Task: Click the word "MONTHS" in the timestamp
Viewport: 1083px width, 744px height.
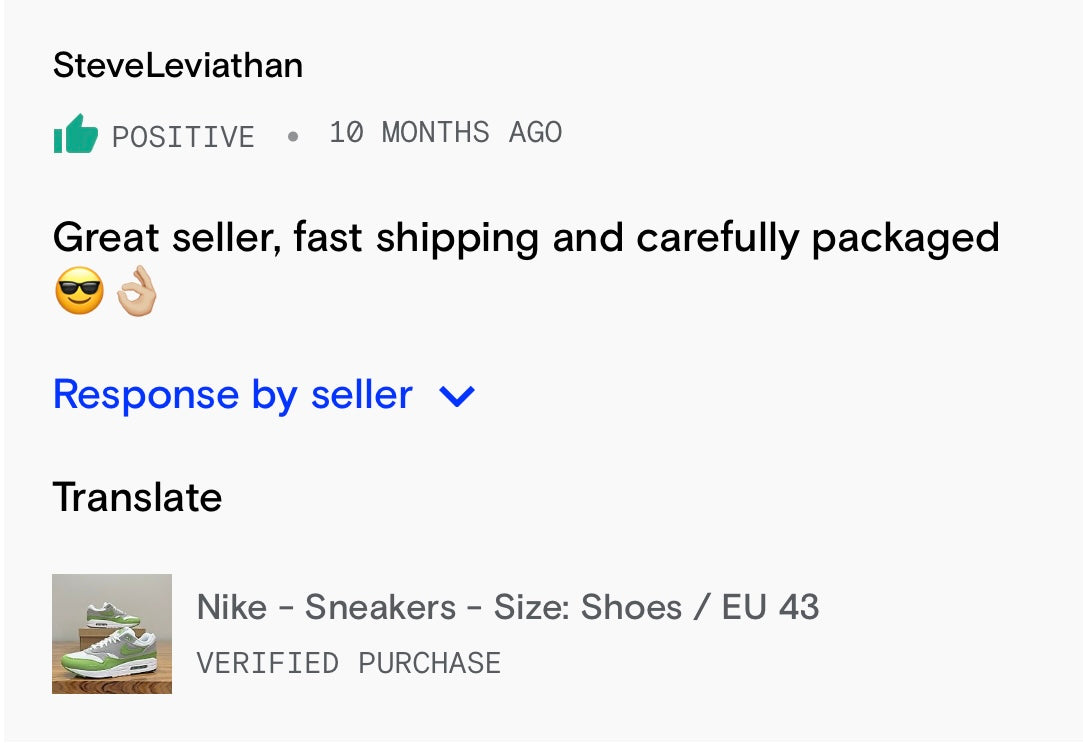Action: 436,132
